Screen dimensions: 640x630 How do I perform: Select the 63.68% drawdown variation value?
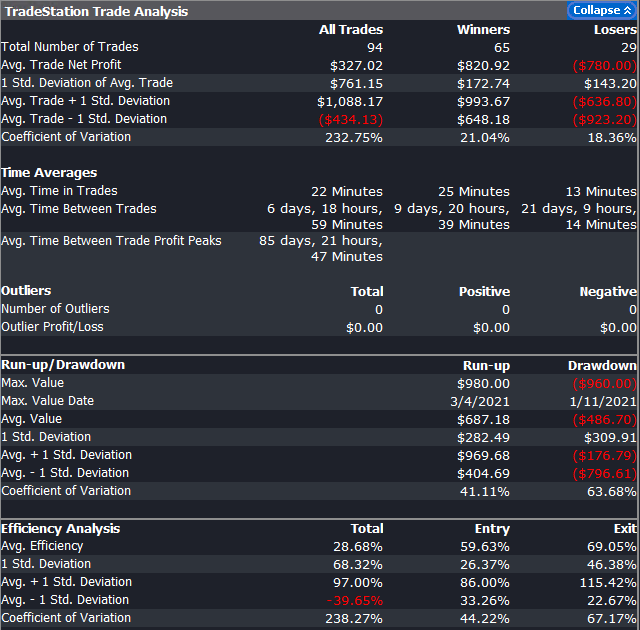[x=611, y=491]
